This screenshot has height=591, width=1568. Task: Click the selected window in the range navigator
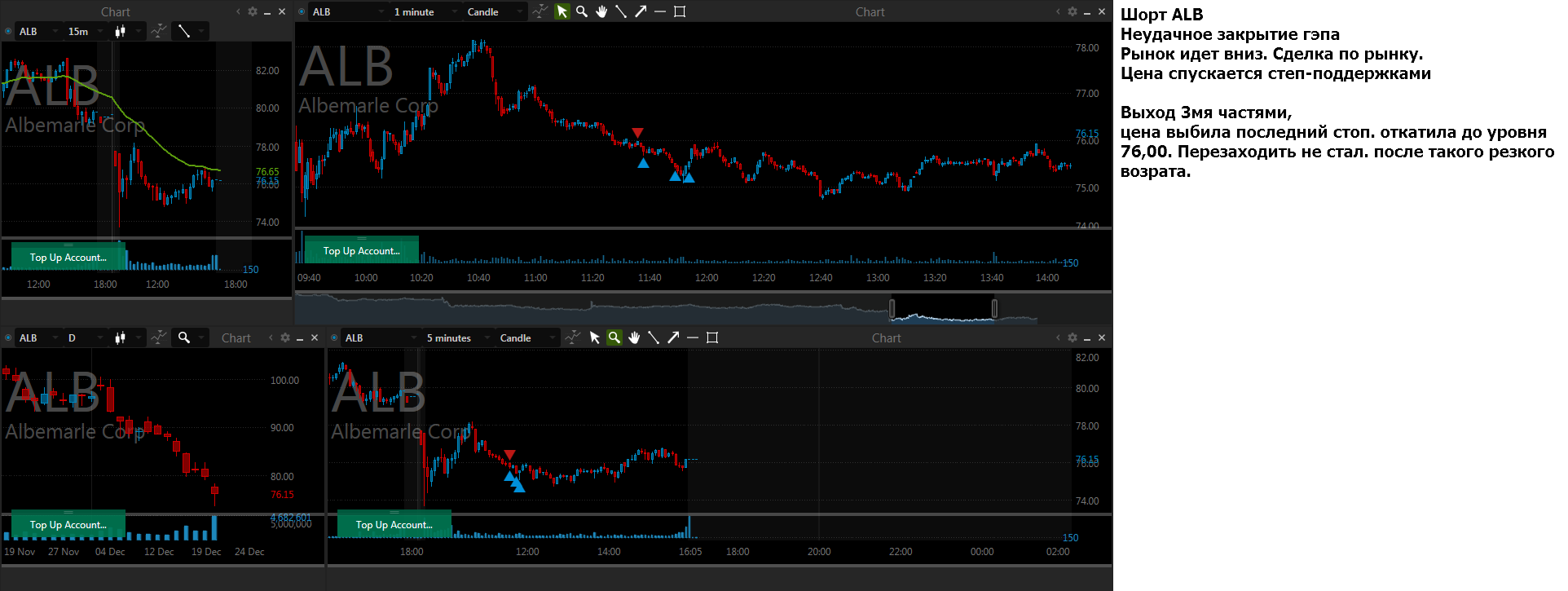[943, 308]
